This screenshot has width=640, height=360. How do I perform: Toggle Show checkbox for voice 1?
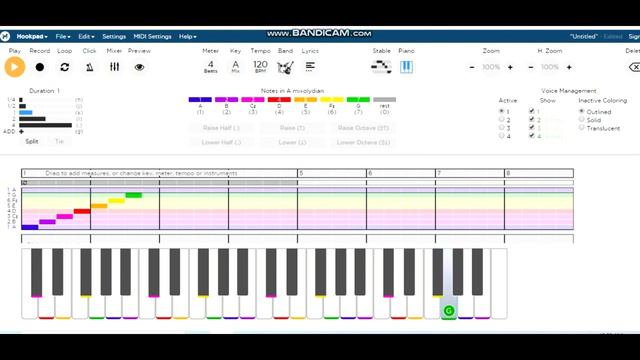[x=531, y=111]
